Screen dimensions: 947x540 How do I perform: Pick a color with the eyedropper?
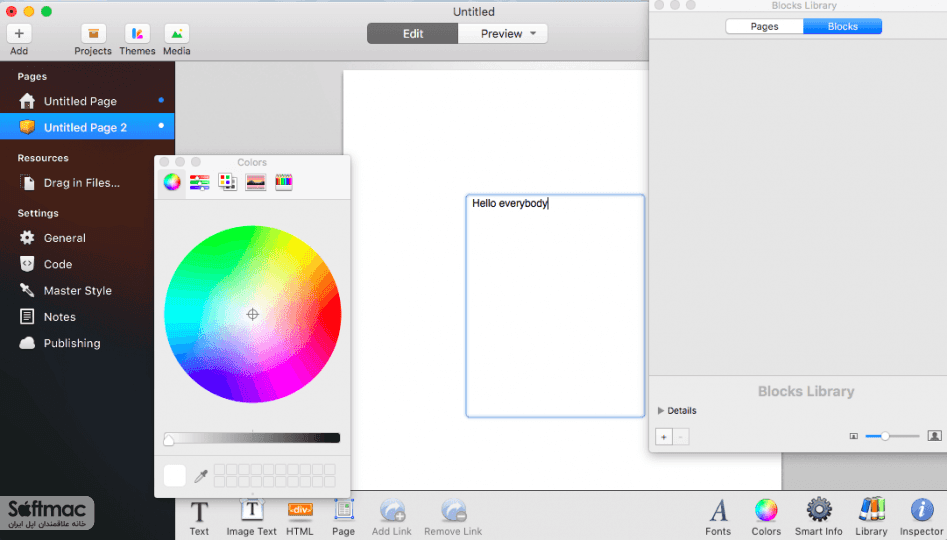tap(201, 476)
